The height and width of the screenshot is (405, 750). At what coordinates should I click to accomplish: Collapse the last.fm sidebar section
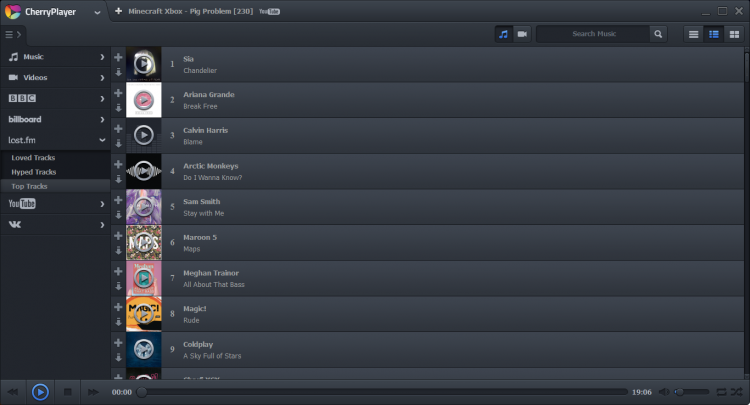pyautogui.click(x=55, y=140)
